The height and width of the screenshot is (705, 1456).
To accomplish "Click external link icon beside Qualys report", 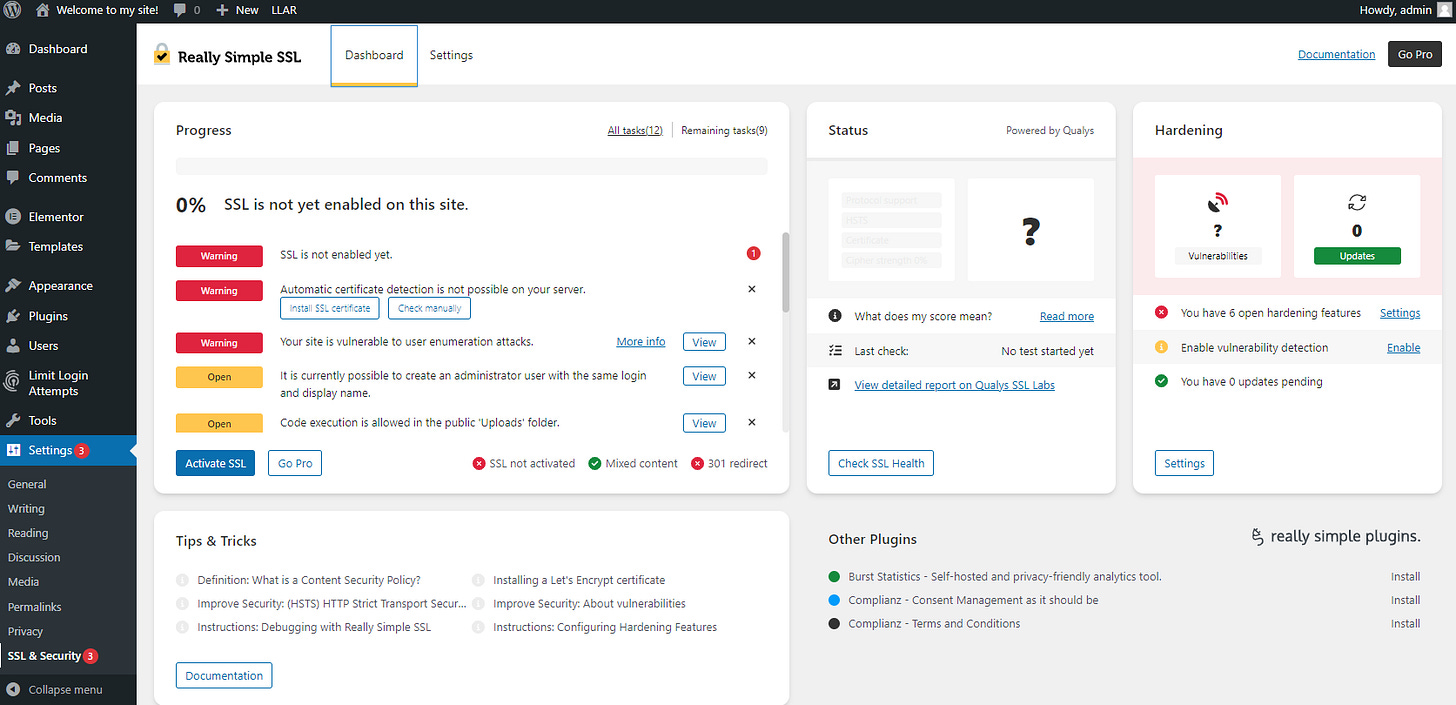I will point(835,385).
